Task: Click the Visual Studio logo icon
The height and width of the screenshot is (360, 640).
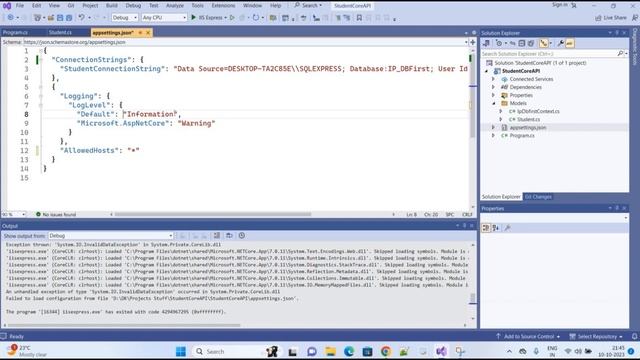Action: 7,6
